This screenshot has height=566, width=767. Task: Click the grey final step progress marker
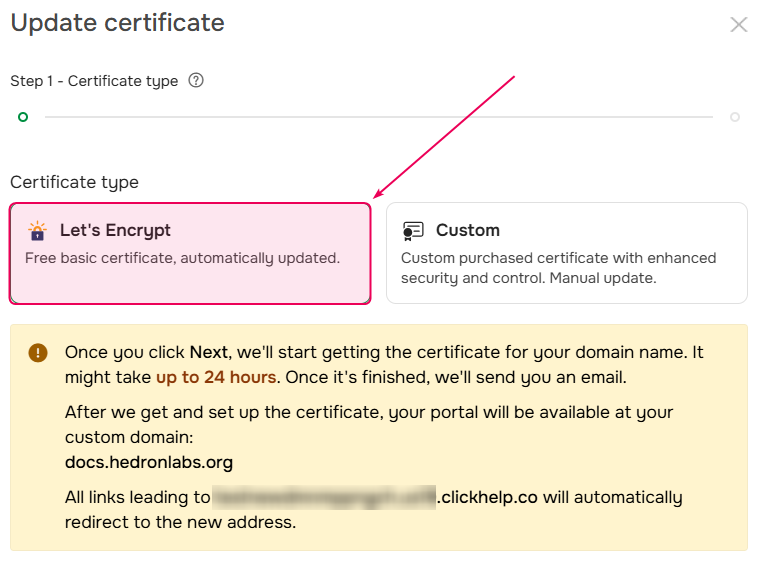(735, 117)
